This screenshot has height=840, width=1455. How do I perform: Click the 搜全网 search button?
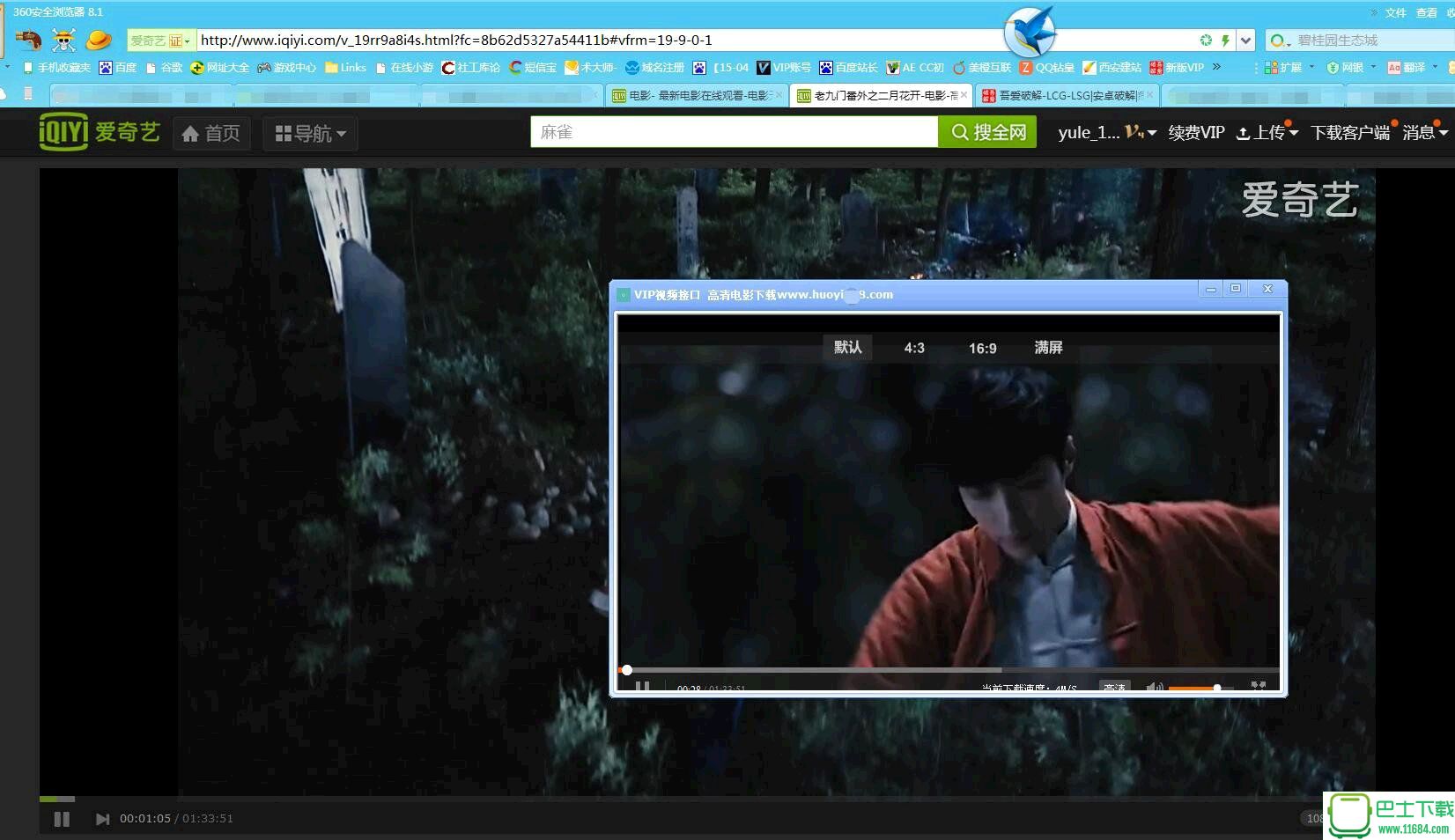point(987,132)
